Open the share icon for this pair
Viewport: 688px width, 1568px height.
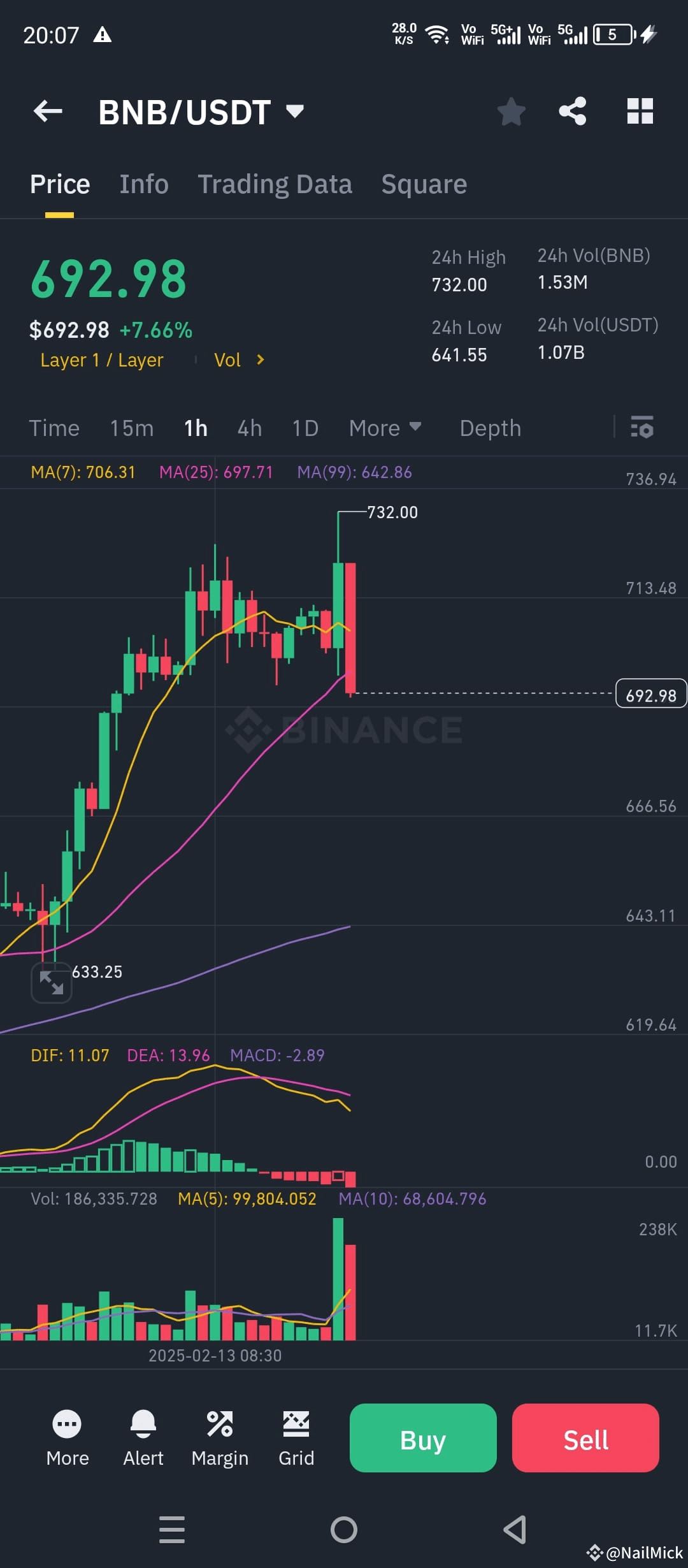[573, 111]
